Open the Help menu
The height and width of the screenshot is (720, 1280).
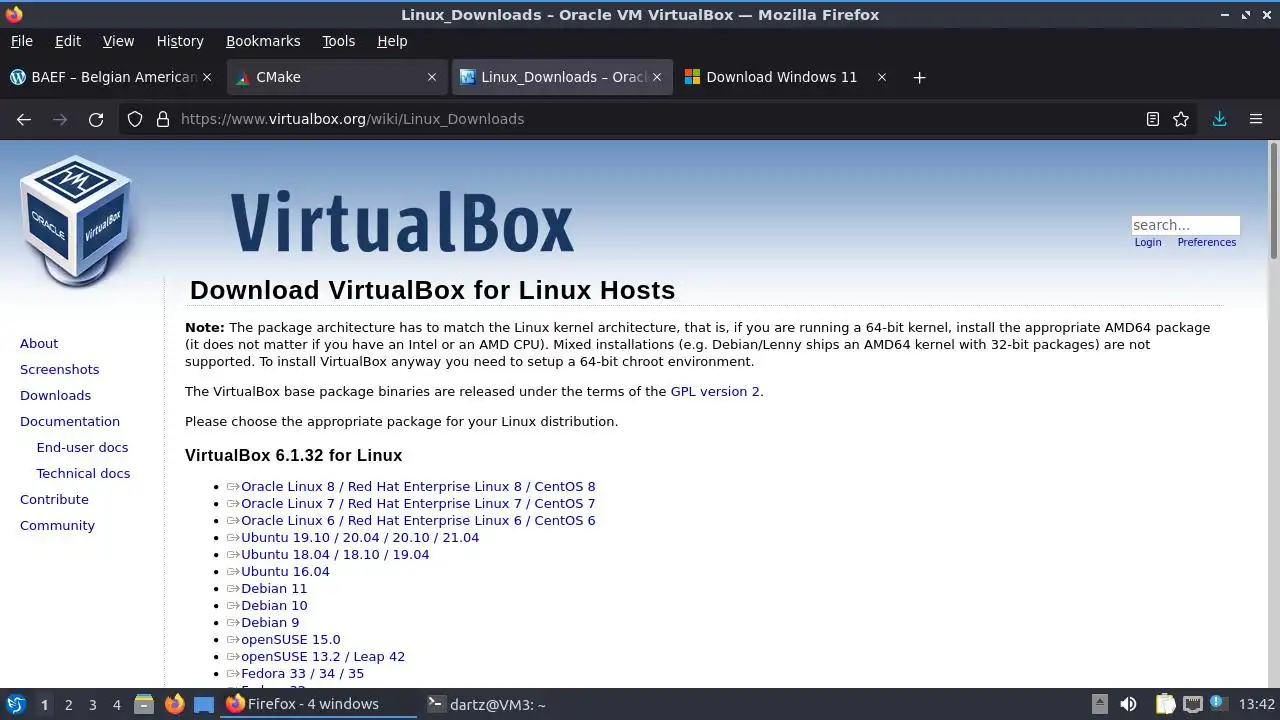point(392,41)
